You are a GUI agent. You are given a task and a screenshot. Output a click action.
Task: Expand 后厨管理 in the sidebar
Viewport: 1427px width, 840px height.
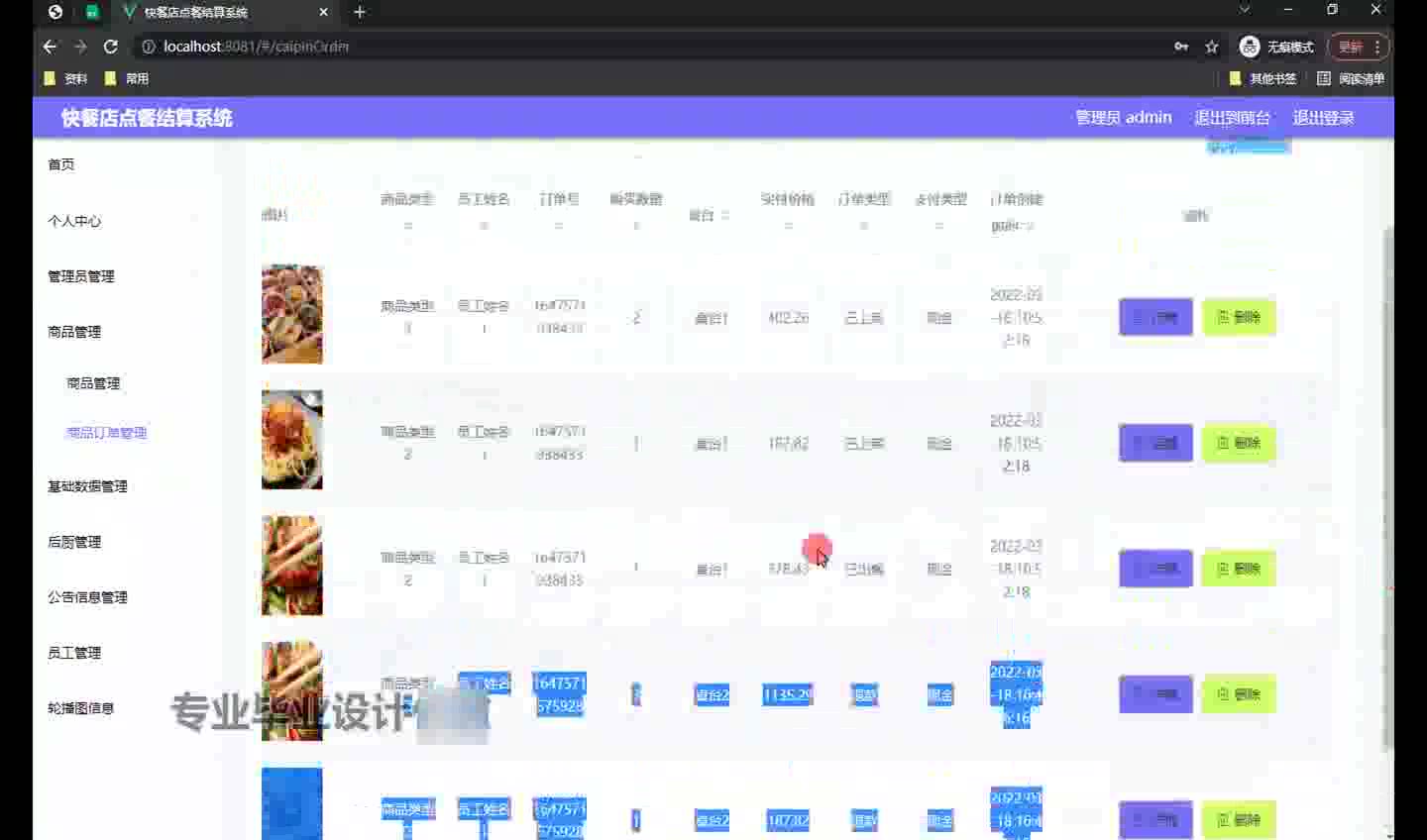[74, 542]
